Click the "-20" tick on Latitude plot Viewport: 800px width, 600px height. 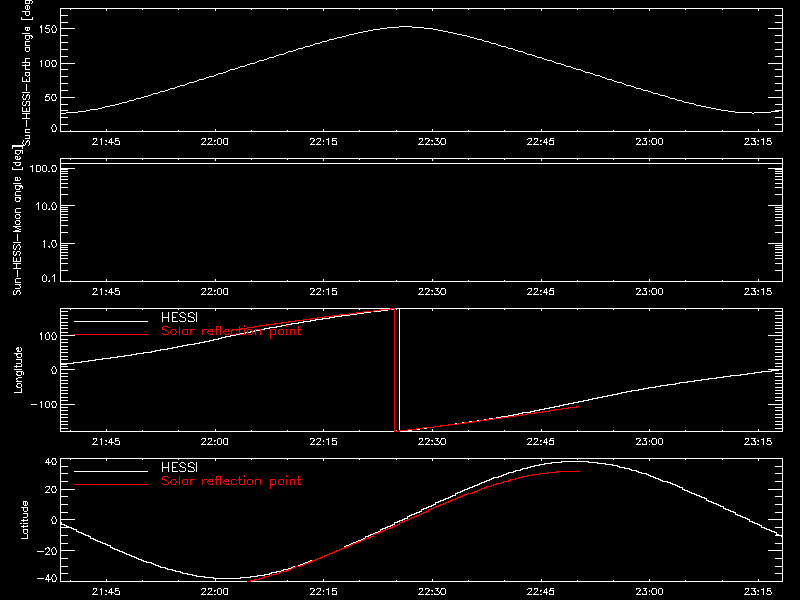tap(47, 551)
